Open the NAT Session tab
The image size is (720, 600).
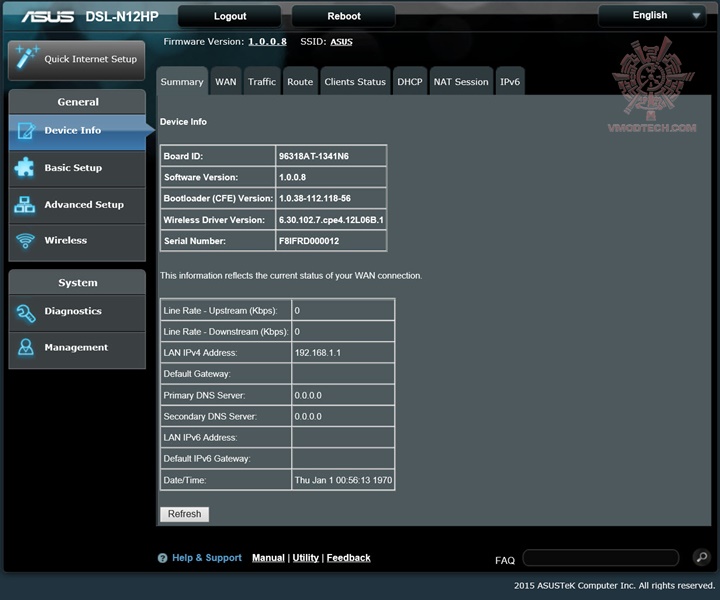[x=461, y=82]
